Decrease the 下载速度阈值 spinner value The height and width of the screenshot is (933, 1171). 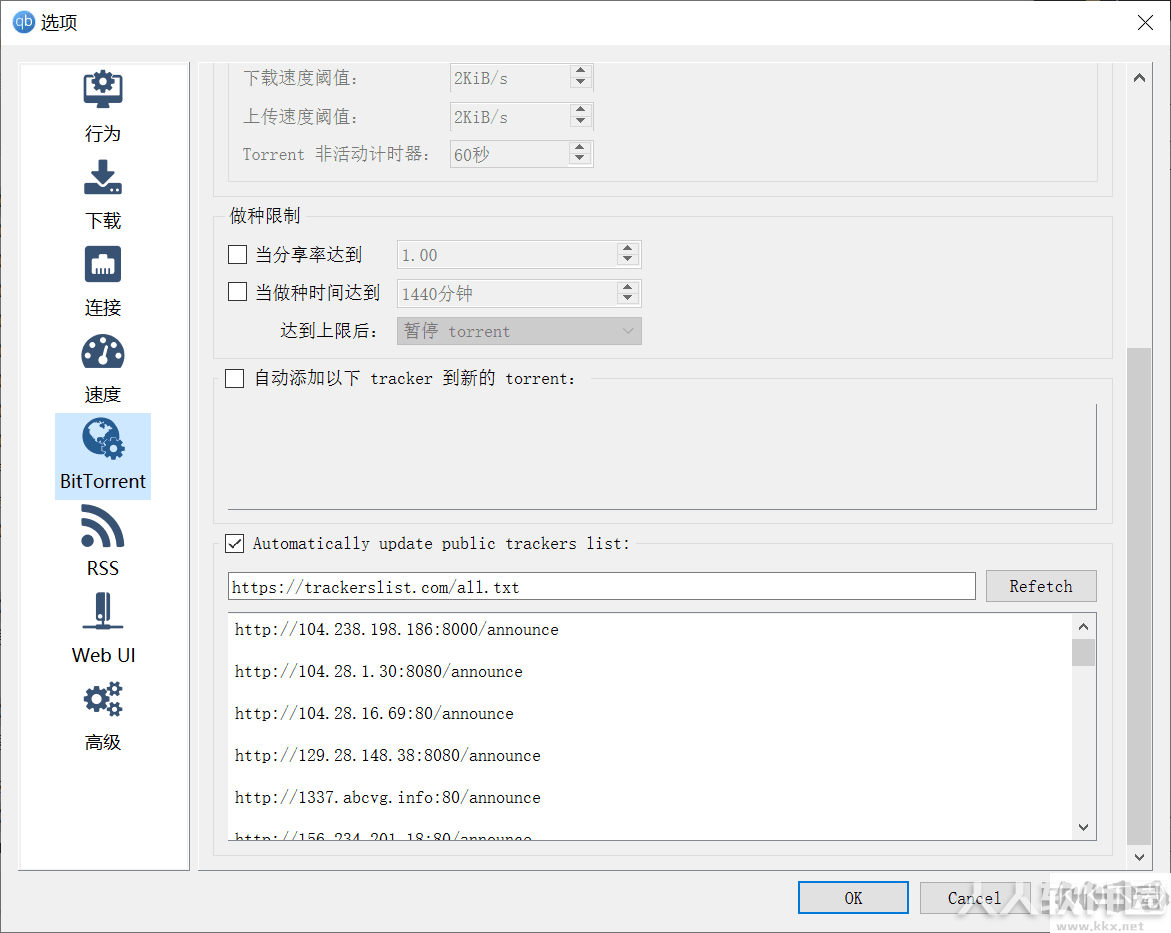point(580,83)
